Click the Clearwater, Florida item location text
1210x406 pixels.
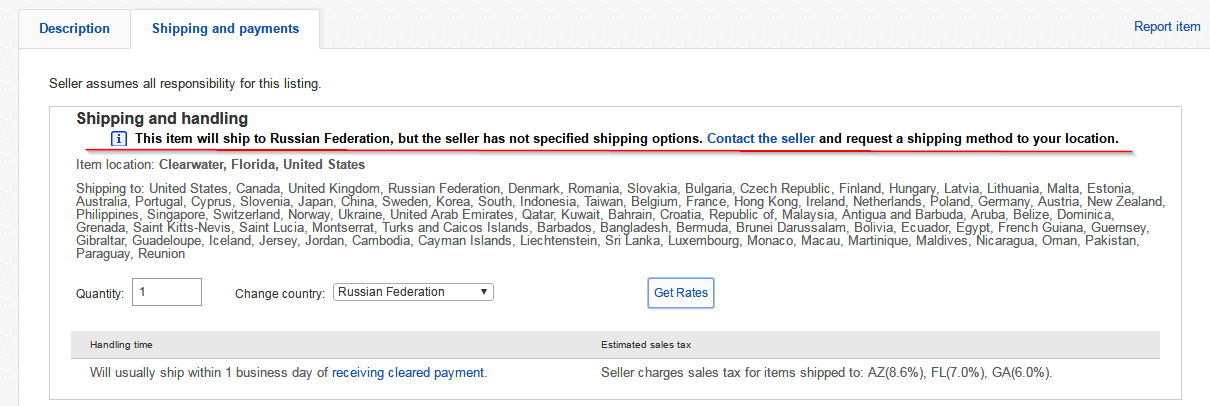click(262, 164)
